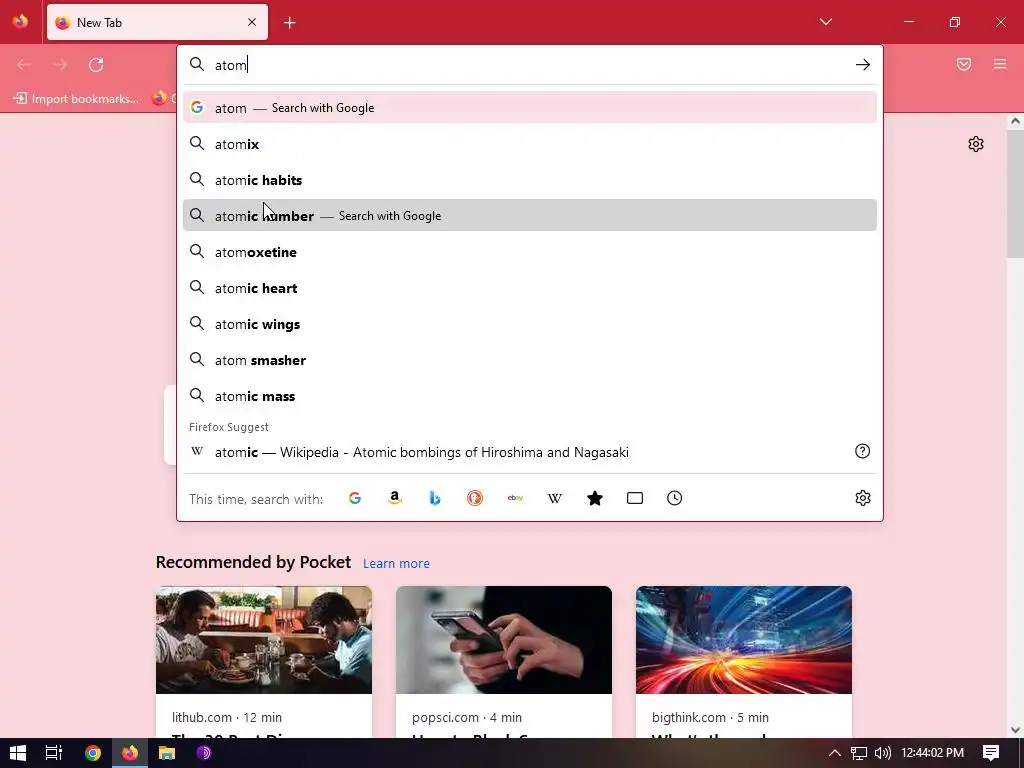
Task: Select the 'atomic wings' suggestion
Action: 530,324
